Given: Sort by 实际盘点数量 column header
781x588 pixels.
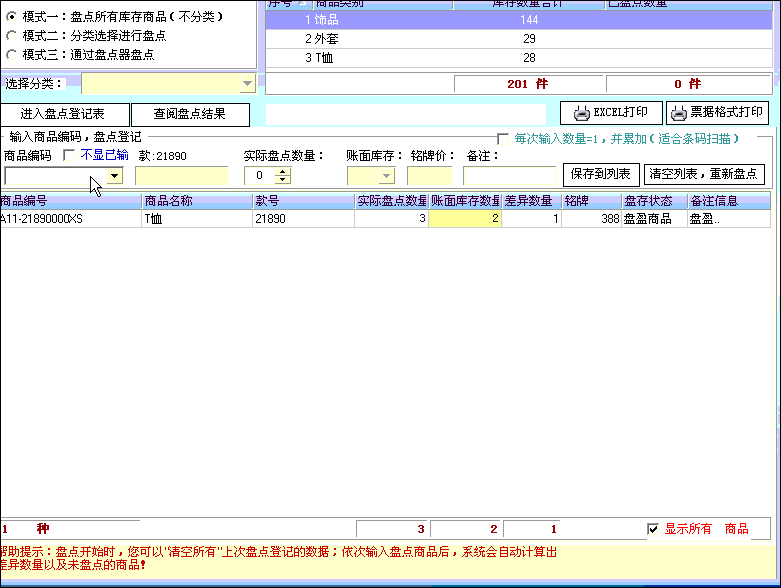Looking at the screenshot, I should tap(391, 201).
